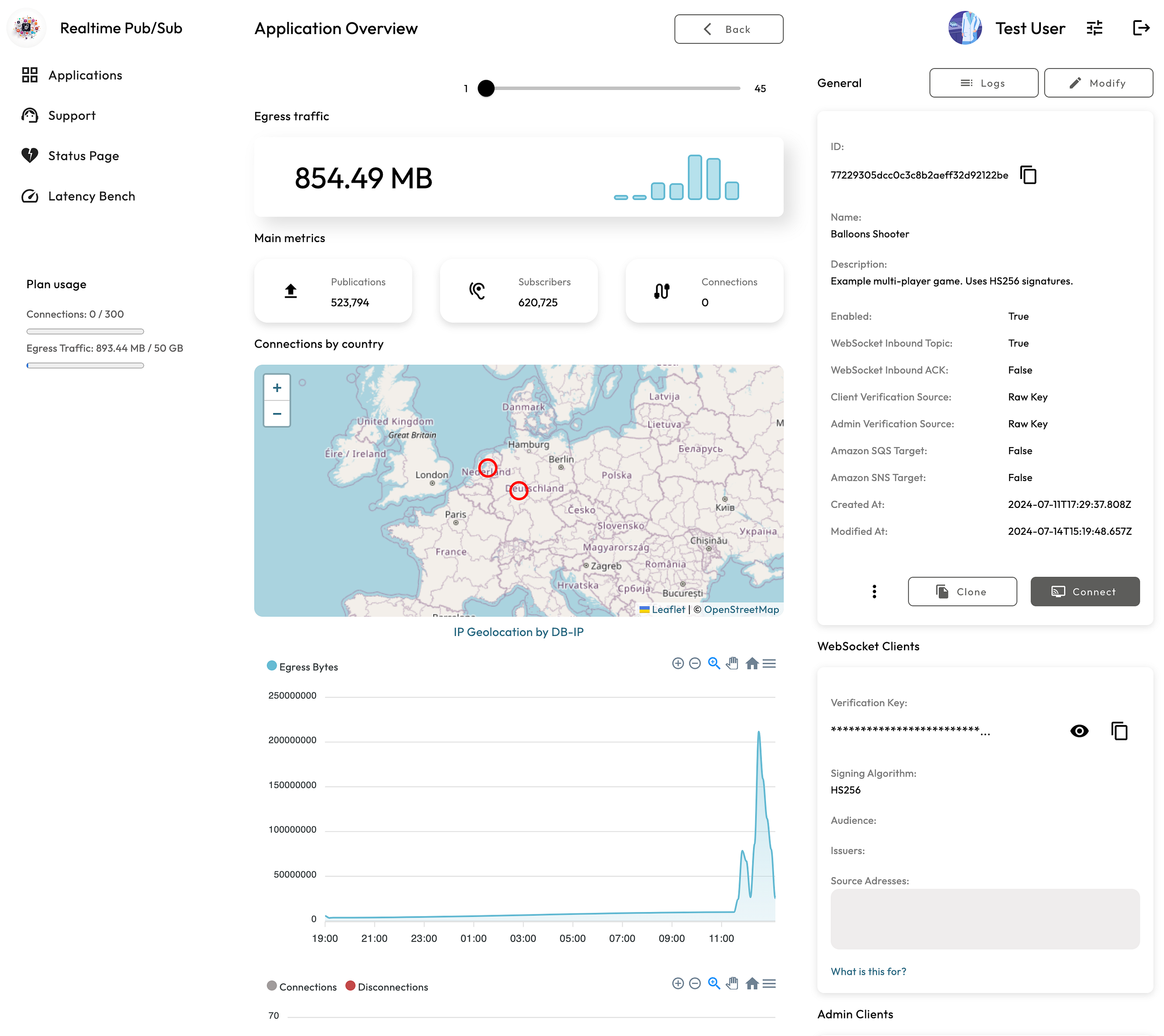
Task: Clone the application
Action: (962, 592)
